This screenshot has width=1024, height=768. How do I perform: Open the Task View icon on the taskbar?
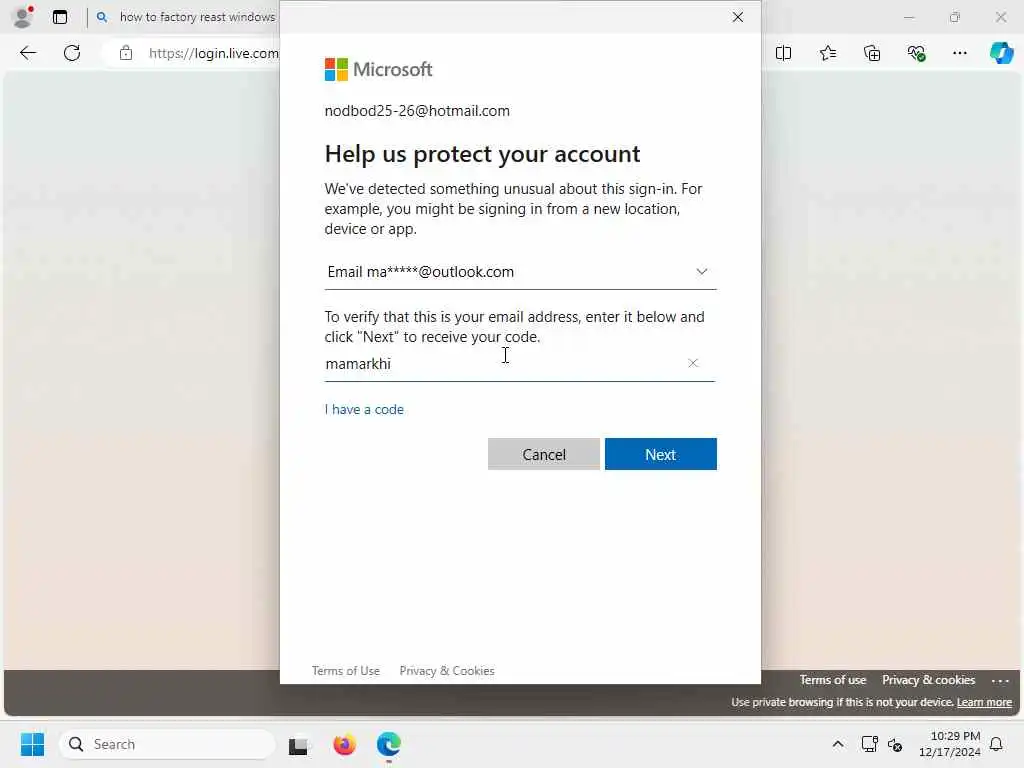click(298, 744)
